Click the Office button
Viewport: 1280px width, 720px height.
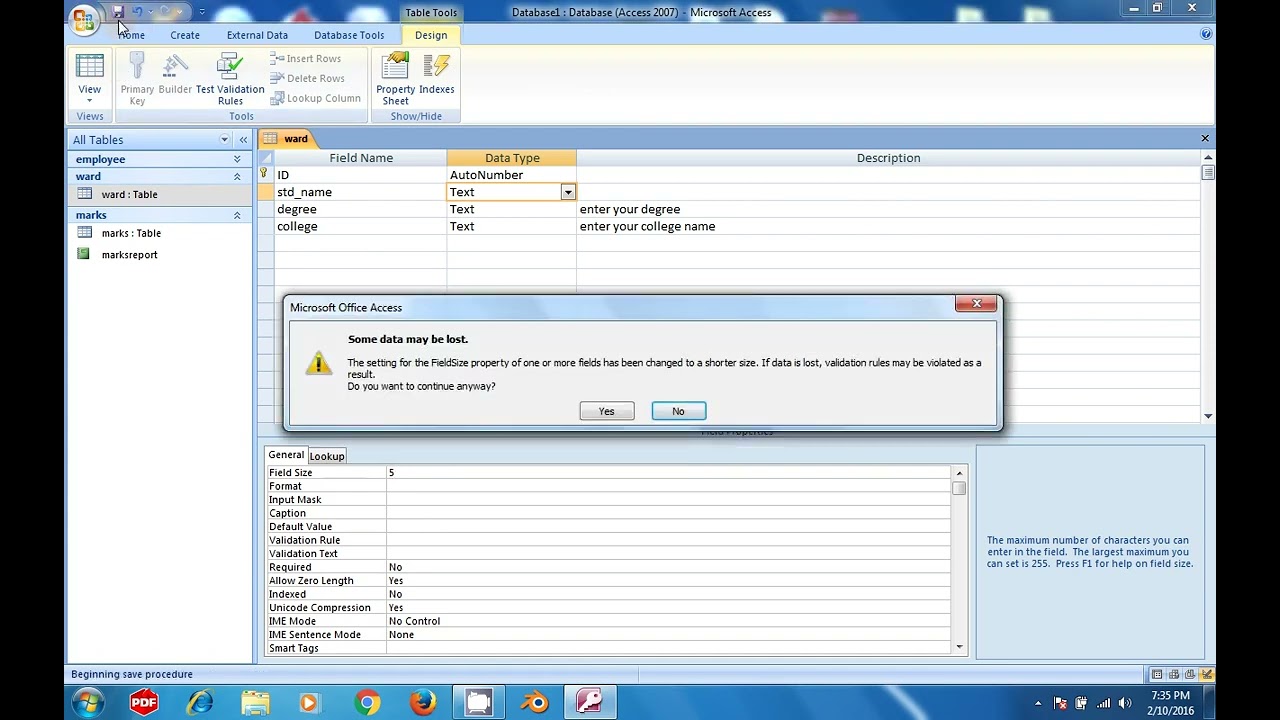tap(84, 18)
